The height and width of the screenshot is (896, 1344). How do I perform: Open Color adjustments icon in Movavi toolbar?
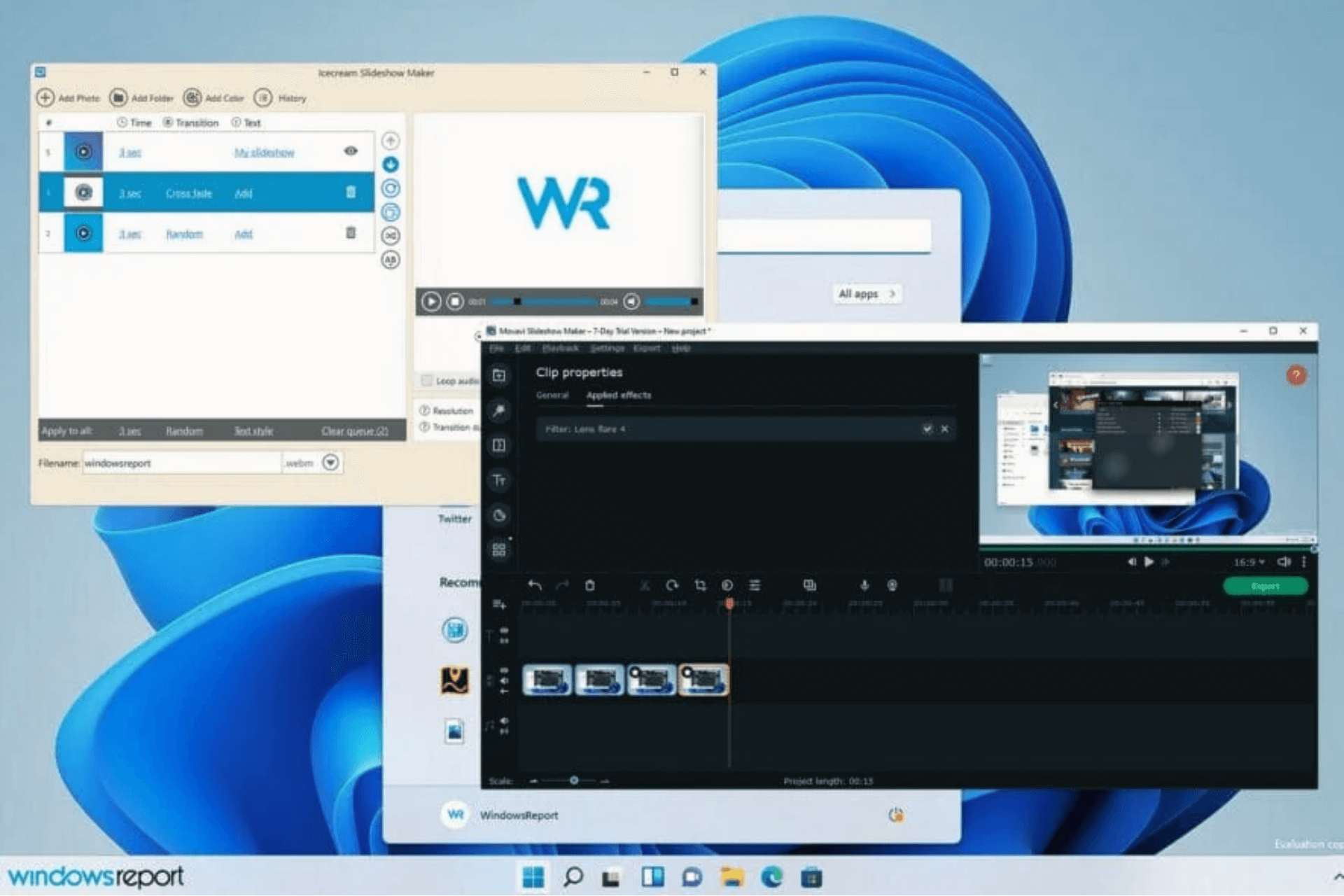coord(727,585)
